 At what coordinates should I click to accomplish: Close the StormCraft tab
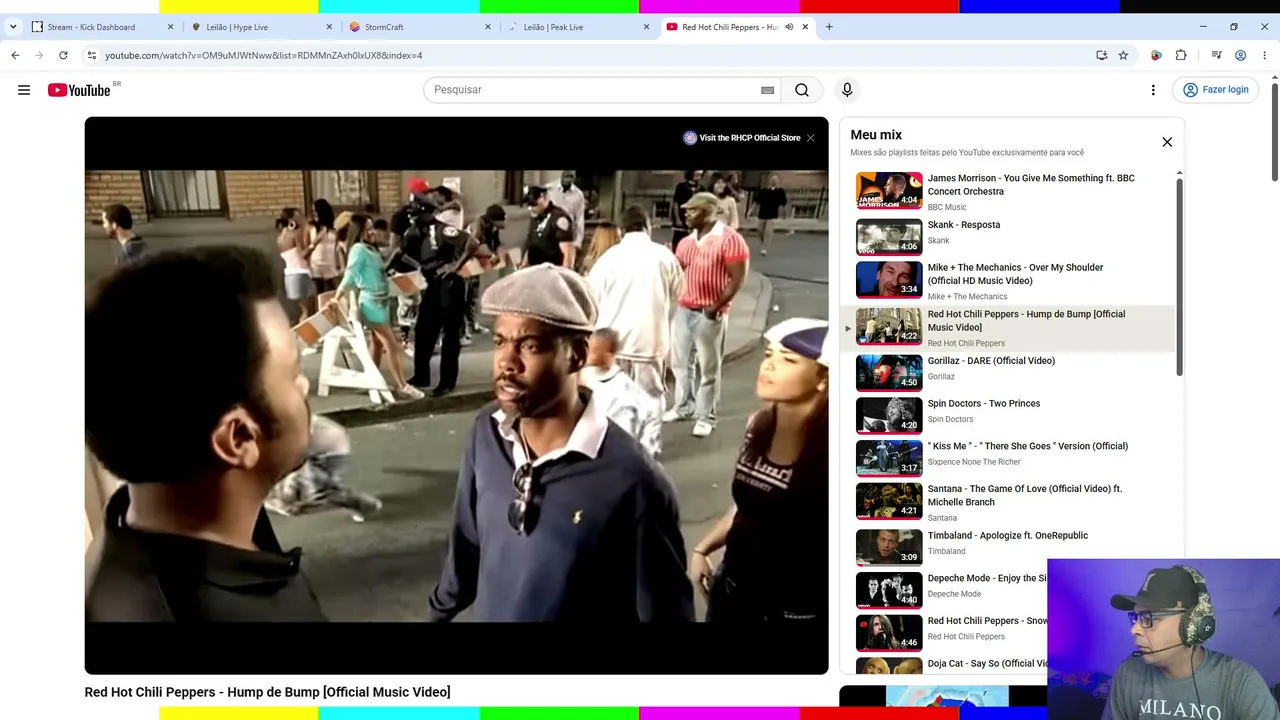coord(488,27)
